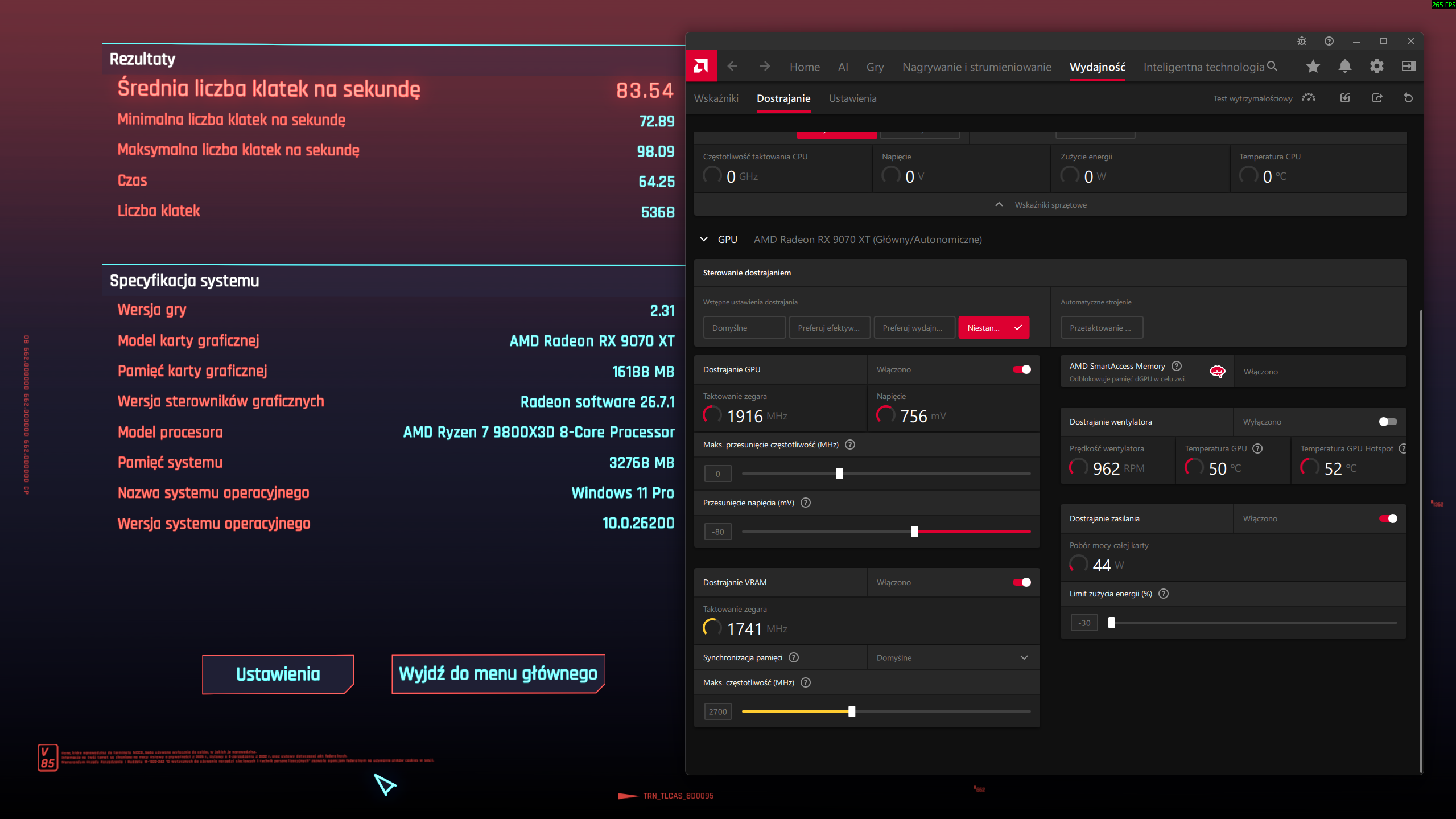This screenshot has height=819, width=1456.
Task: Toggle the sidebar panel icon
Action: click(x=1409, y=67)
